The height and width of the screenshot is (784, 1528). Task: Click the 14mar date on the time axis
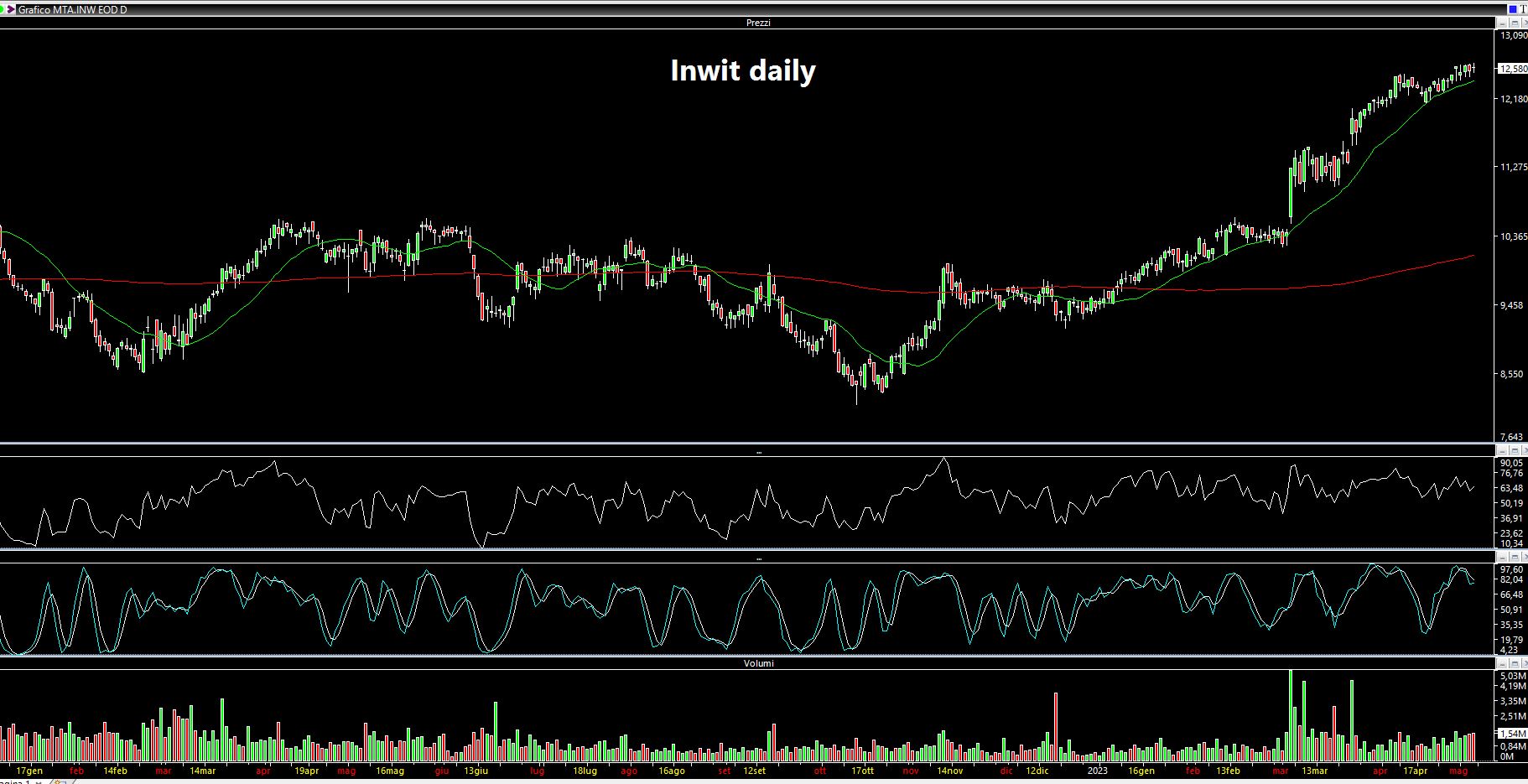[202, 771]
